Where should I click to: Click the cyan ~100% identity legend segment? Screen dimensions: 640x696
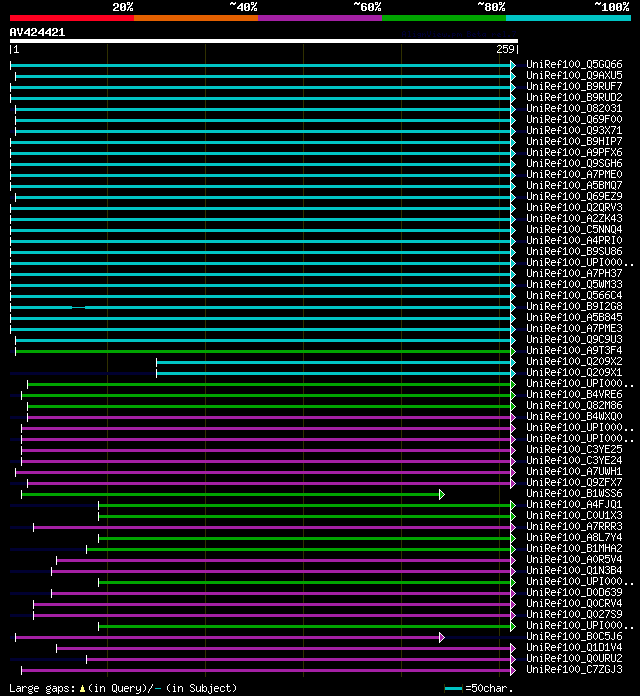click(569, 18)
